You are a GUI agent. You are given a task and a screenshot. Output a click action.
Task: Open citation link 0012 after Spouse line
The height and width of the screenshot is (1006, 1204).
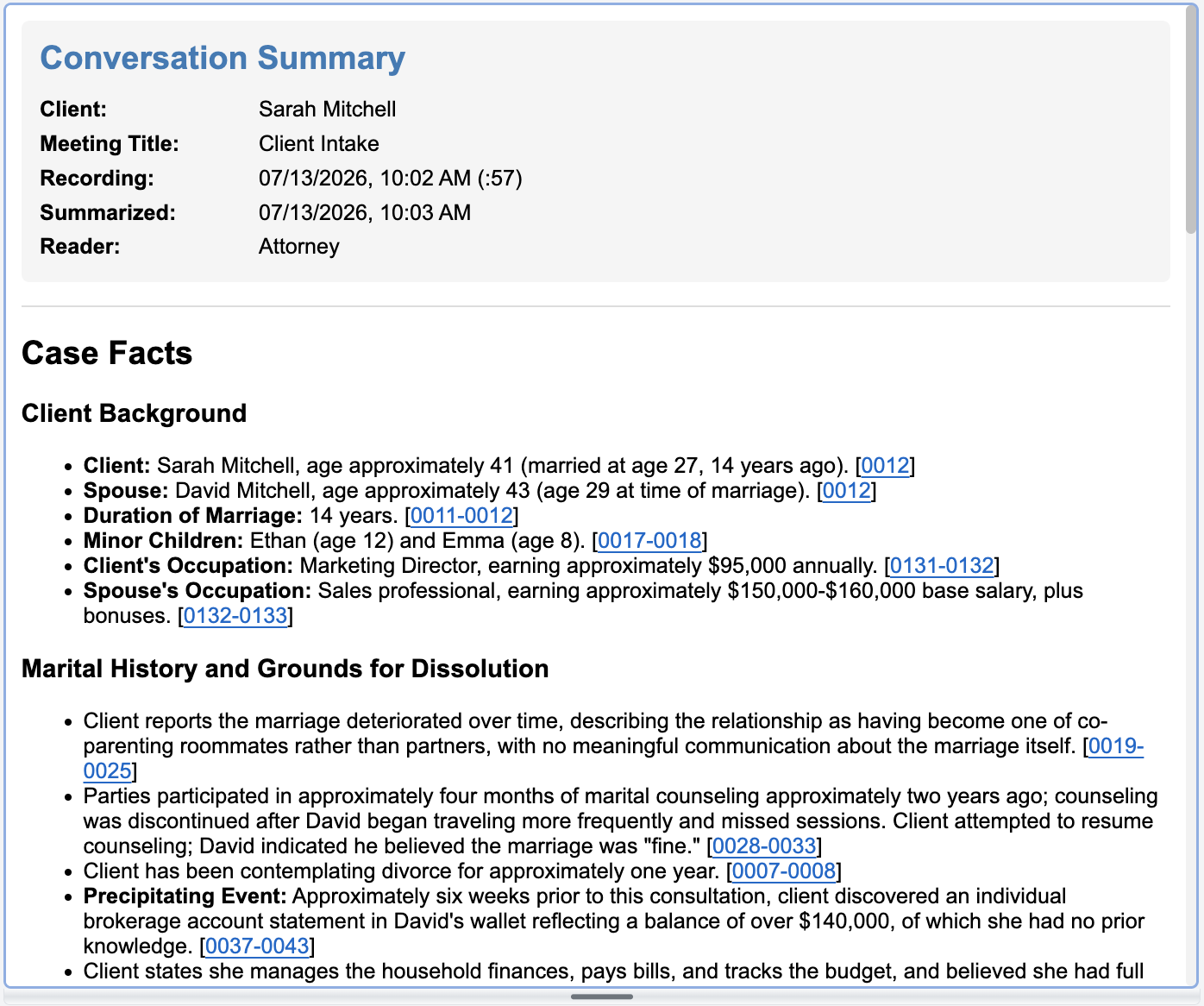(846, 491)
